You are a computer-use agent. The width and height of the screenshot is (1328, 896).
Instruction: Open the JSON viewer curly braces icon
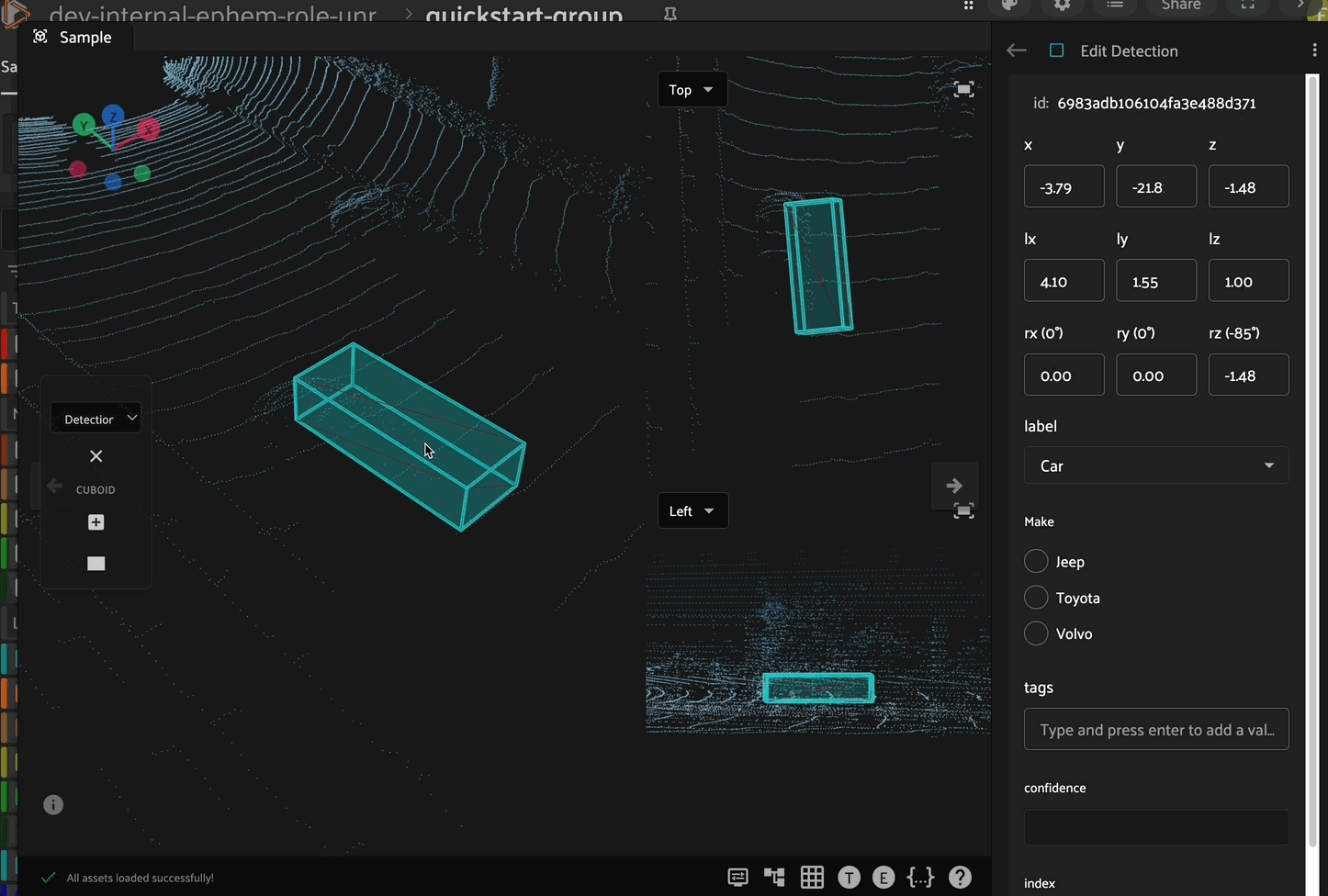[920, 878]
